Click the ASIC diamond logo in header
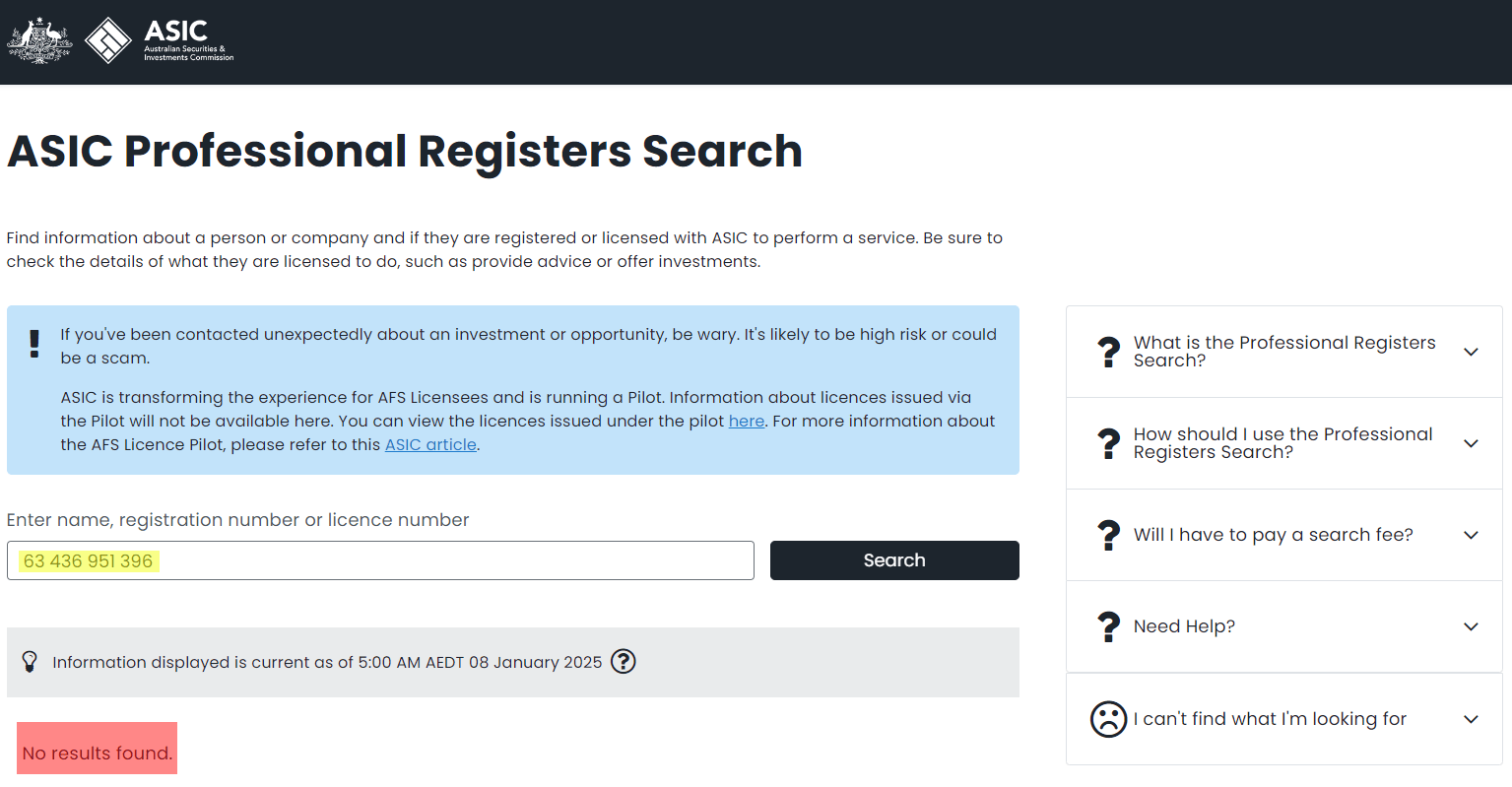Image resolution: width=1512 pixels, height=787 pixels. [x=108, y=41]
